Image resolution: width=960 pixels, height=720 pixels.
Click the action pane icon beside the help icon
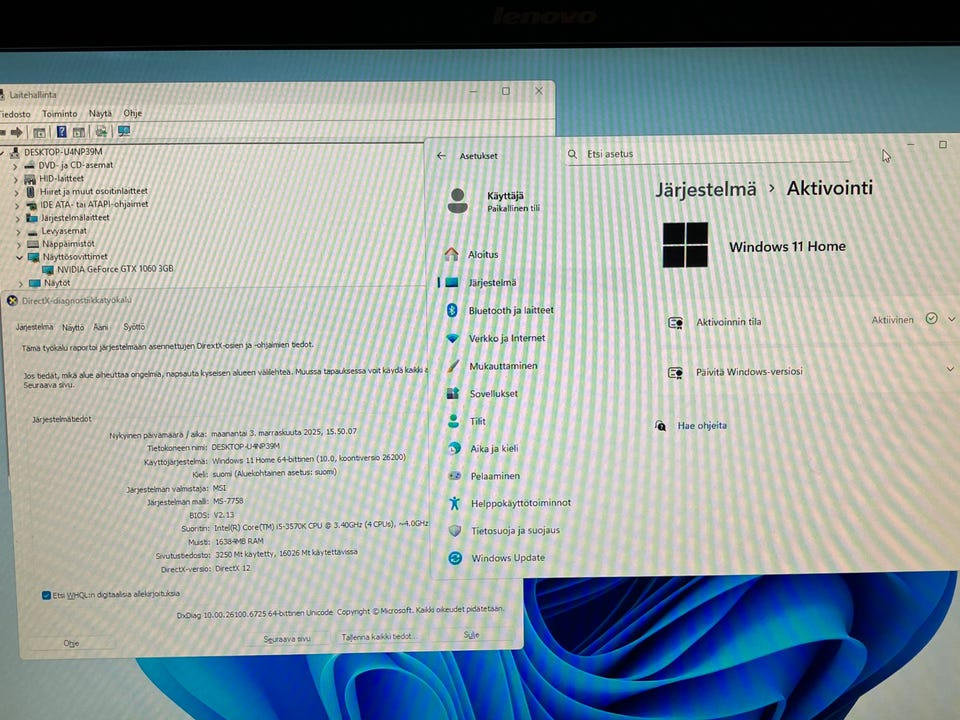pyautogui.click(x=79, y=132)
